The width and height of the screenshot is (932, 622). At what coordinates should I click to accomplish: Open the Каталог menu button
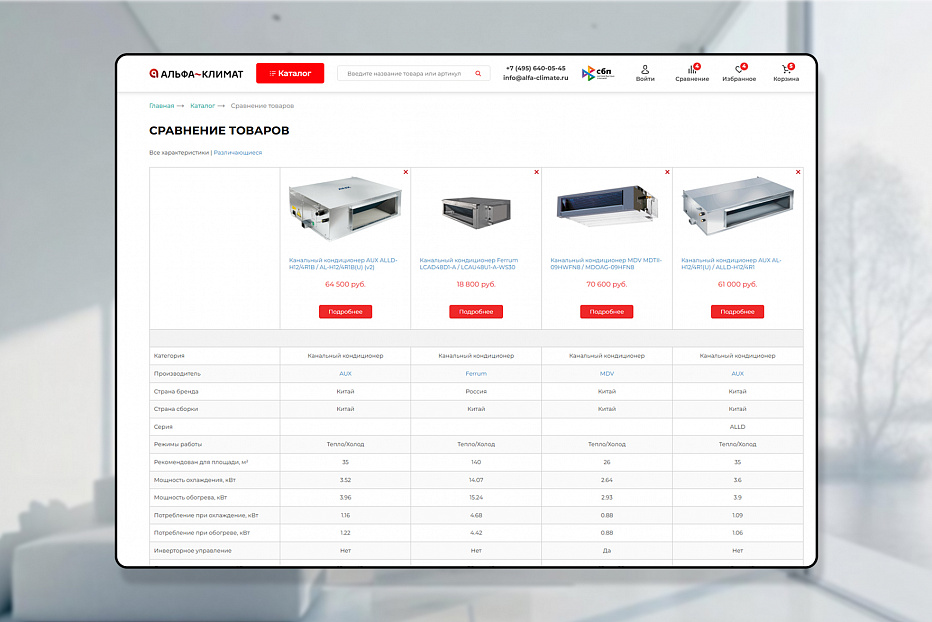pos(290,73)
